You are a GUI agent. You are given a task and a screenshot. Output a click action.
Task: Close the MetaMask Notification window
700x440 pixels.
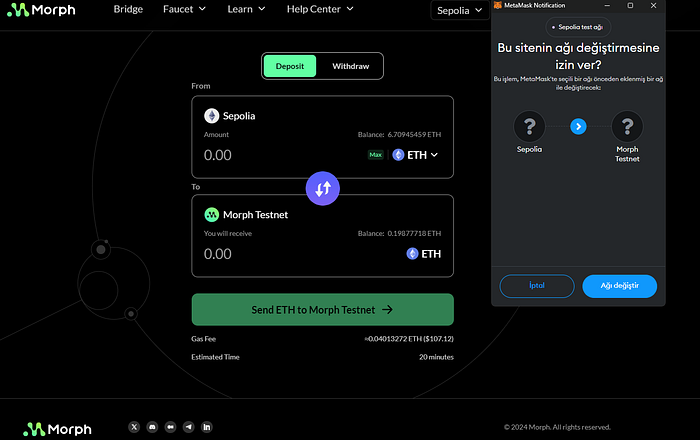tap(654, 5)
